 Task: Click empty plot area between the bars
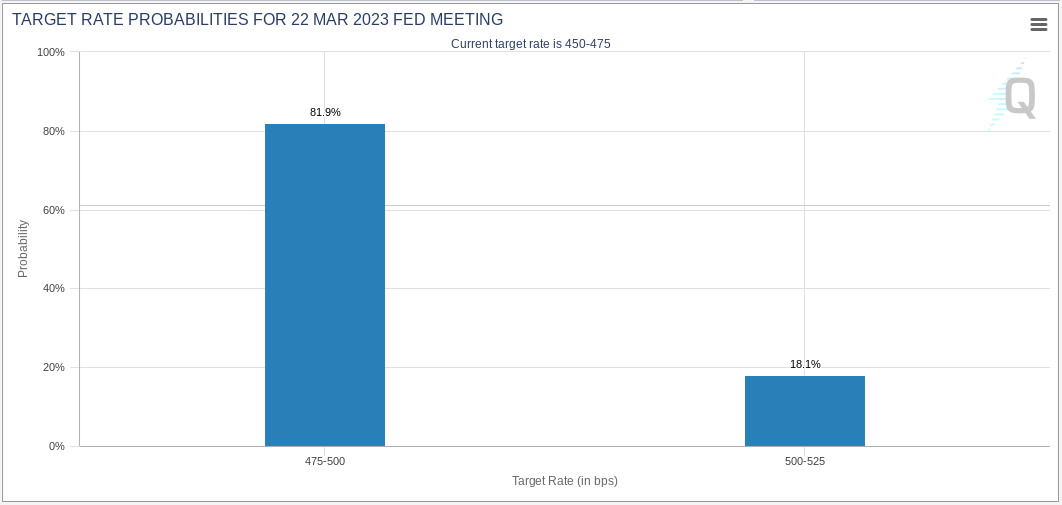[x=565, y=305]
